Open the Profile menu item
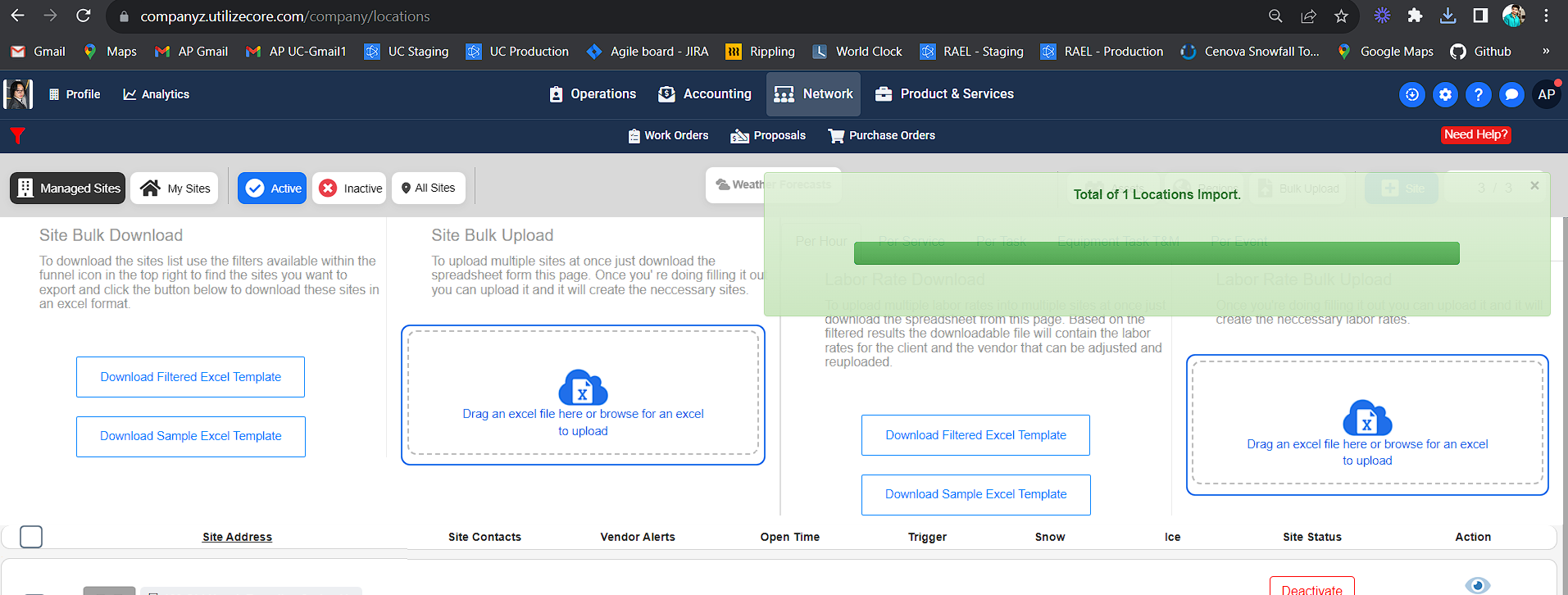Viewport: 1568px width, 595px height. click(x=75, y=94)
